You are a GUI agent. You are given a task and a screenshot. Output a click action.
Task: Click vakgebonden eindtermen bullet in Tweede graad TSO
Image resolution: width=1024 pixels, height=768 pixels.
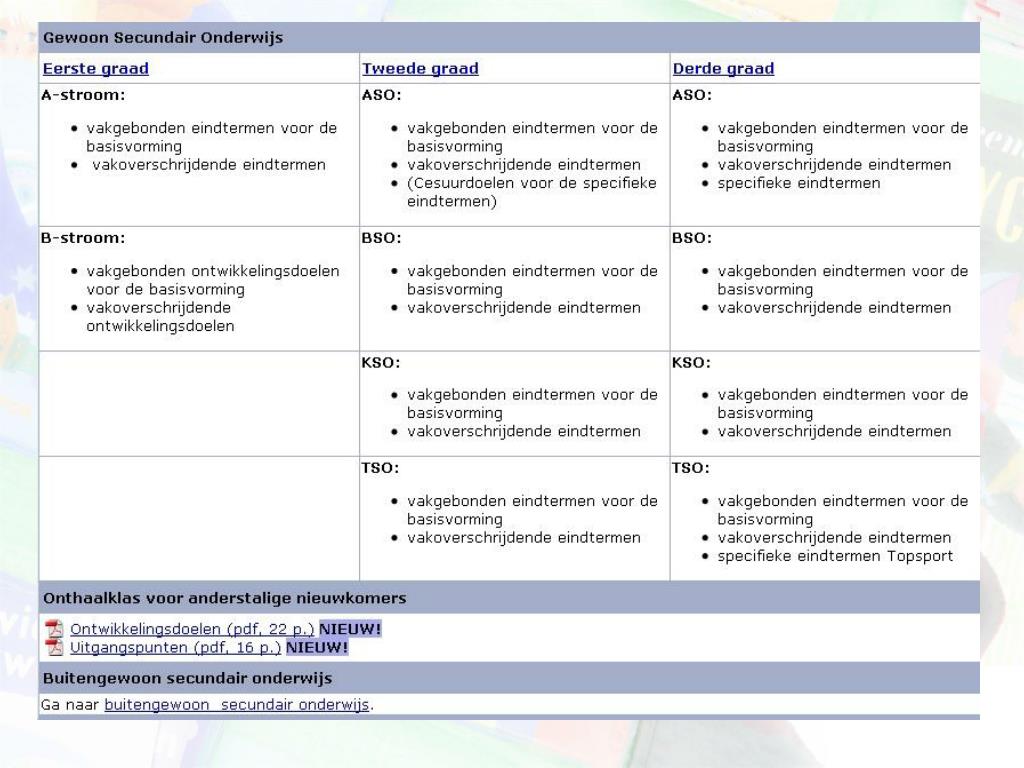[532, 510]
